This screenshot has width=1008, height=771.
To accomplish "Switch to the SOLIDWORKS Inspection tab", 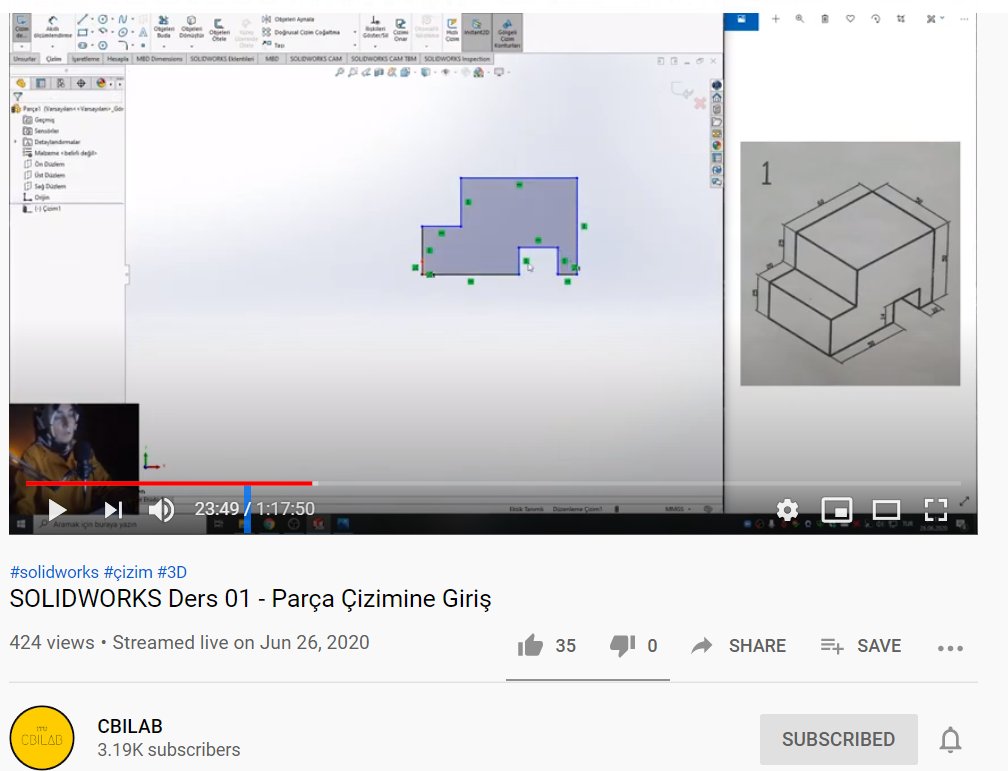I will point(457,59).
